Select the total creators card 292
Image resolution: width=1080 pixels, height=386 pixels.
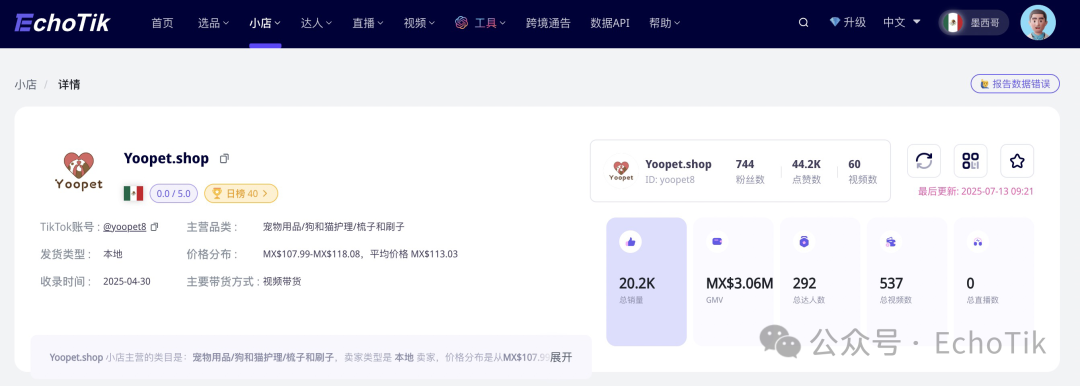tap(820, 281)
